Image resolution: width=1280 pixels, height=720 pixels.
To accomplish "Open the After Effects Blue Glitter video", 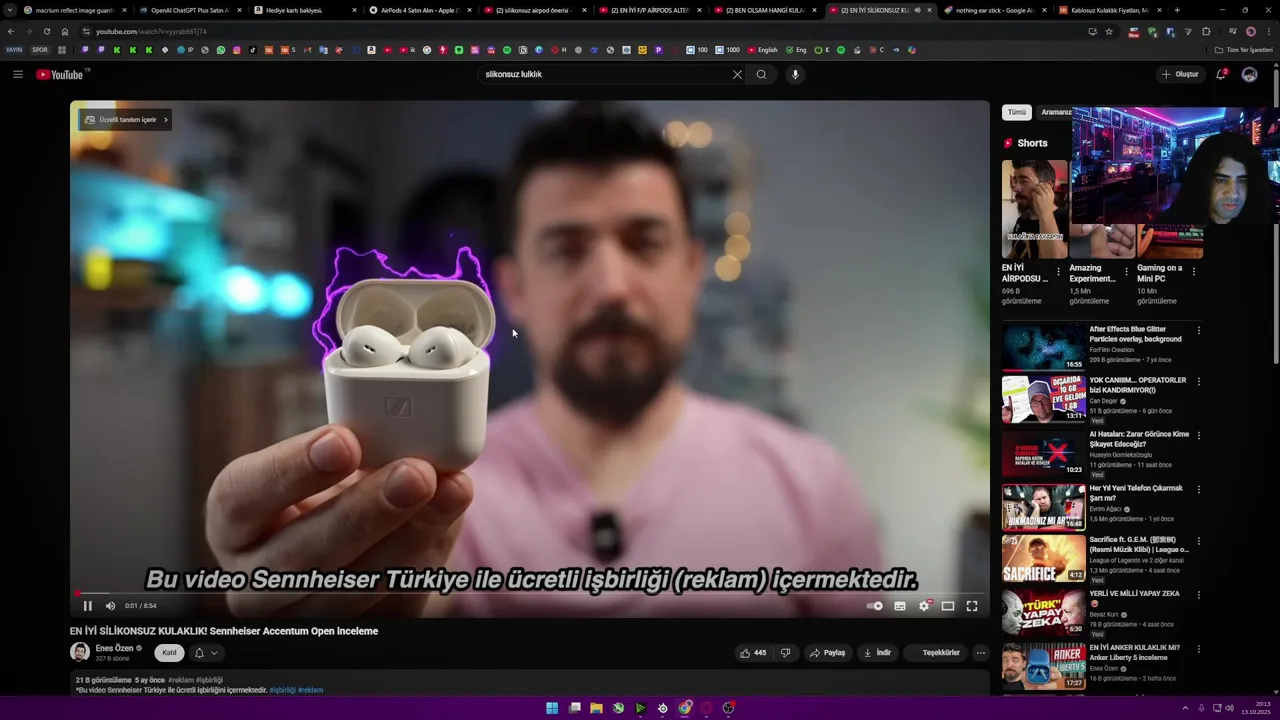I will click(x=1043, y=346).
